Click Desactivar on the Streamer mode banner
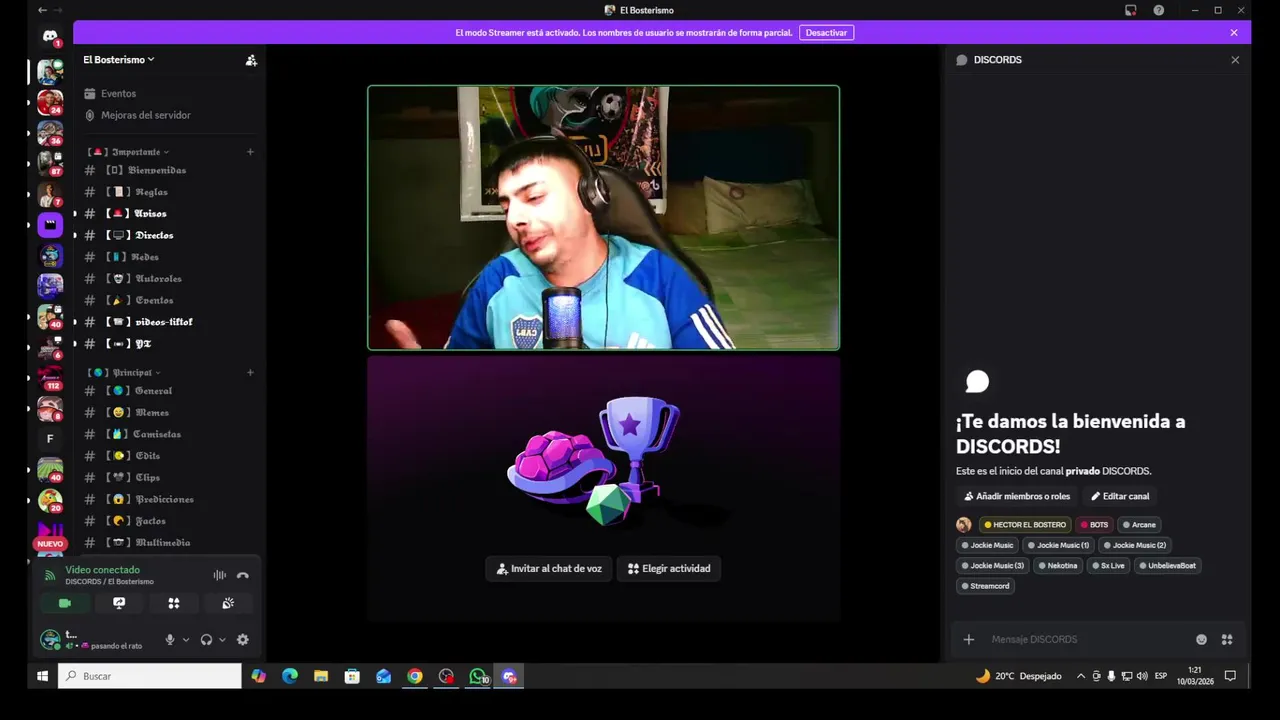 click(x=826, y=33)
